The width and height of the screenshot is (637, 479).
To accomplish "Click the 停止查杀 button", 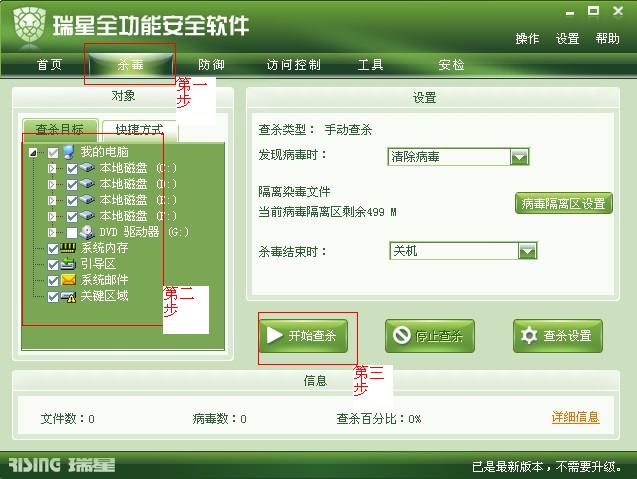I will [x=430, y=336].
